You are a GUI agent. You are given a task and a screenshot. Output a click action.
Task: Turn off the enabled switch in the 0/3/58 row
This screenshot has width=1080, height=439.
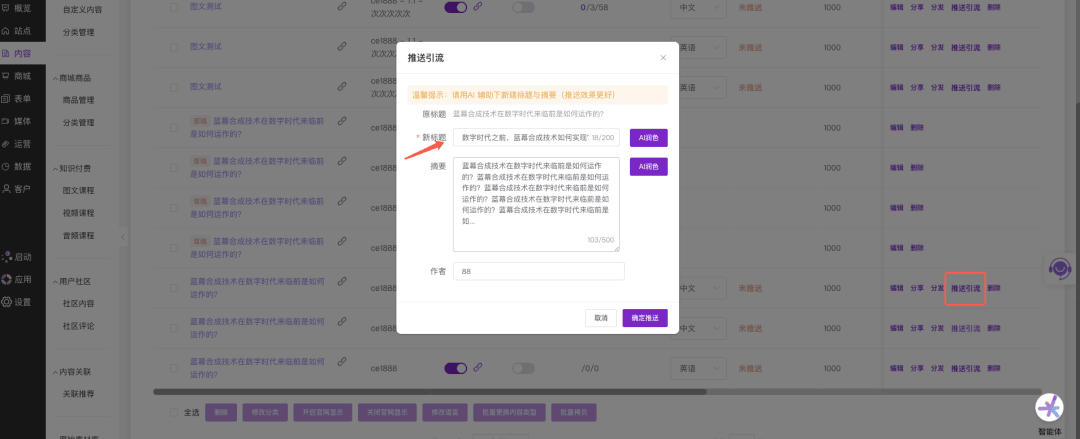(x=455, y=7)
